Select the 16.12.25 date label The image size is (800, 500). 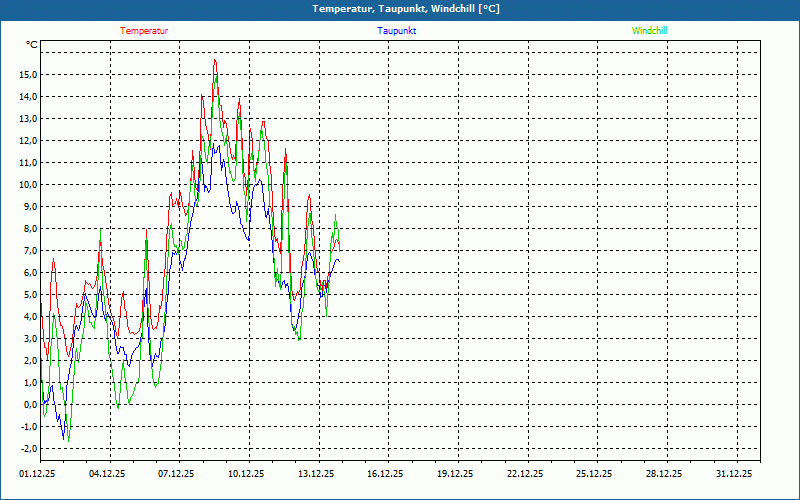385,475
